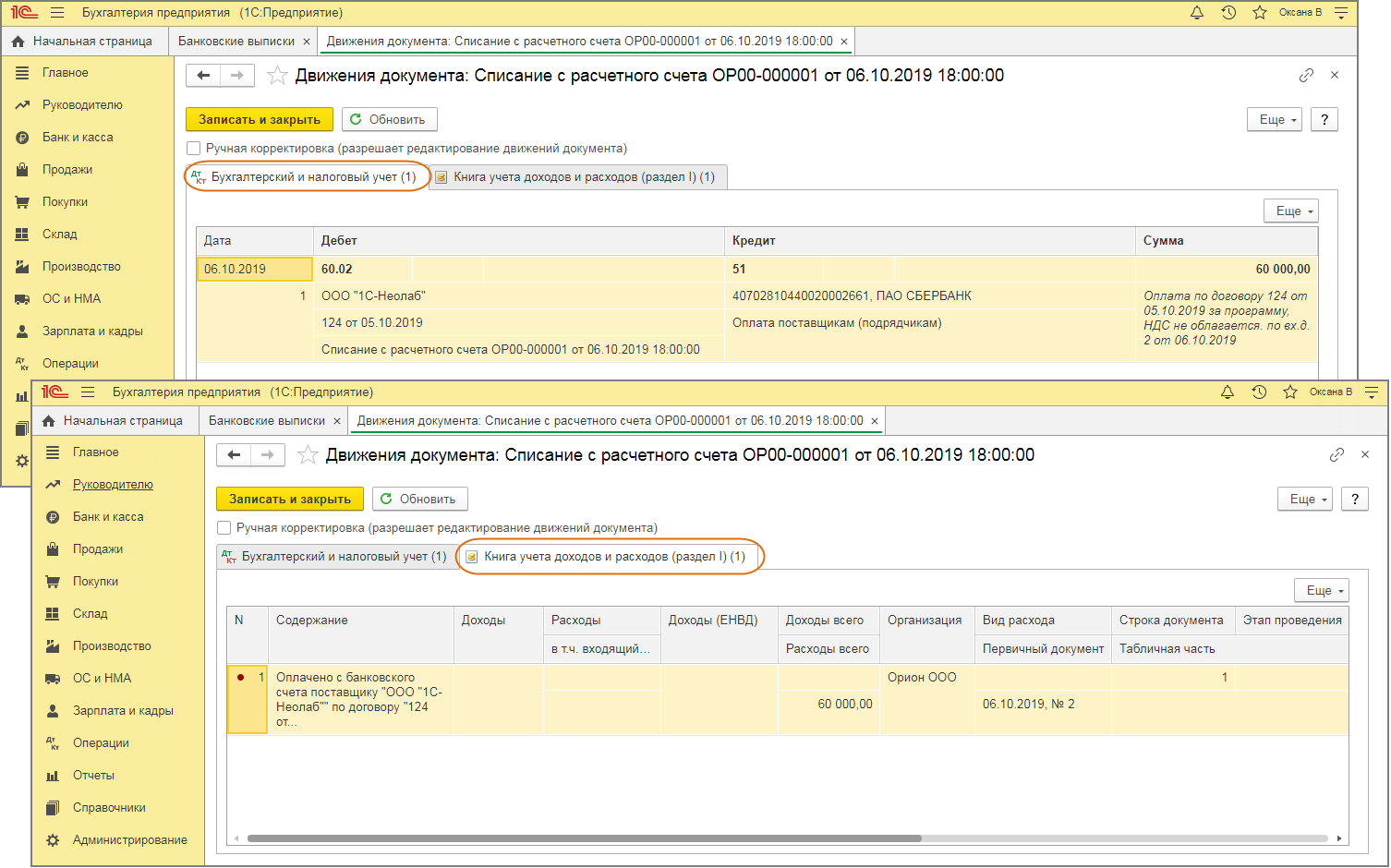This screenshot has width=1391, height=868.
Task: Select Бухгалтерский и налоговый учет tab, back window
Action: pos(307,177)
